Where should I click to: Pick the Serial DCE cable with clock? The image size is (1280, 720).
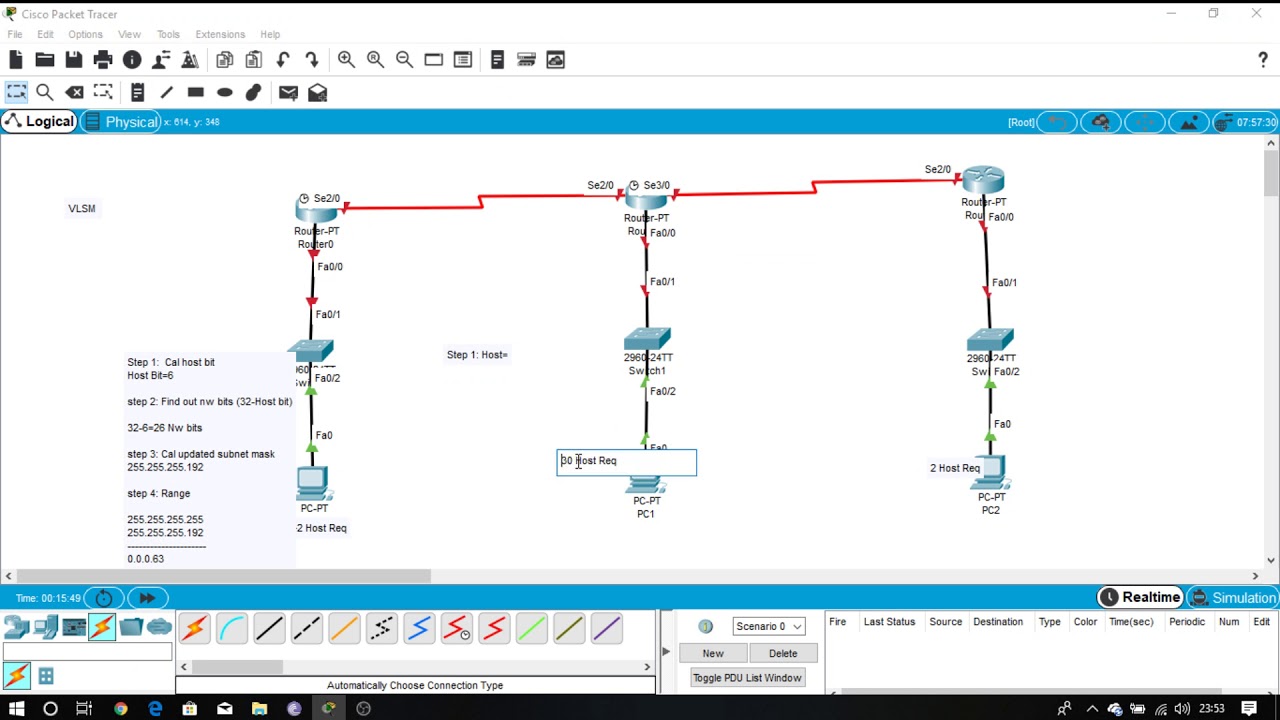pyautogui.click(x=456, y=629)
